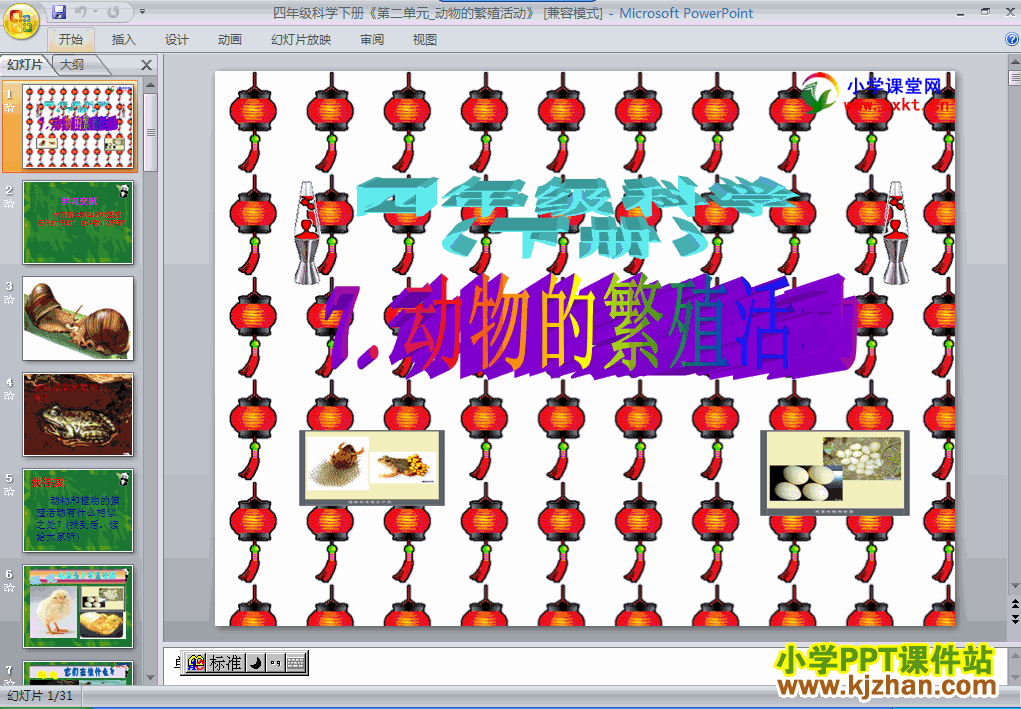Click the IME input method logo icon
This screenshot has width=1021, height=709.
click(x=195, y=663)
